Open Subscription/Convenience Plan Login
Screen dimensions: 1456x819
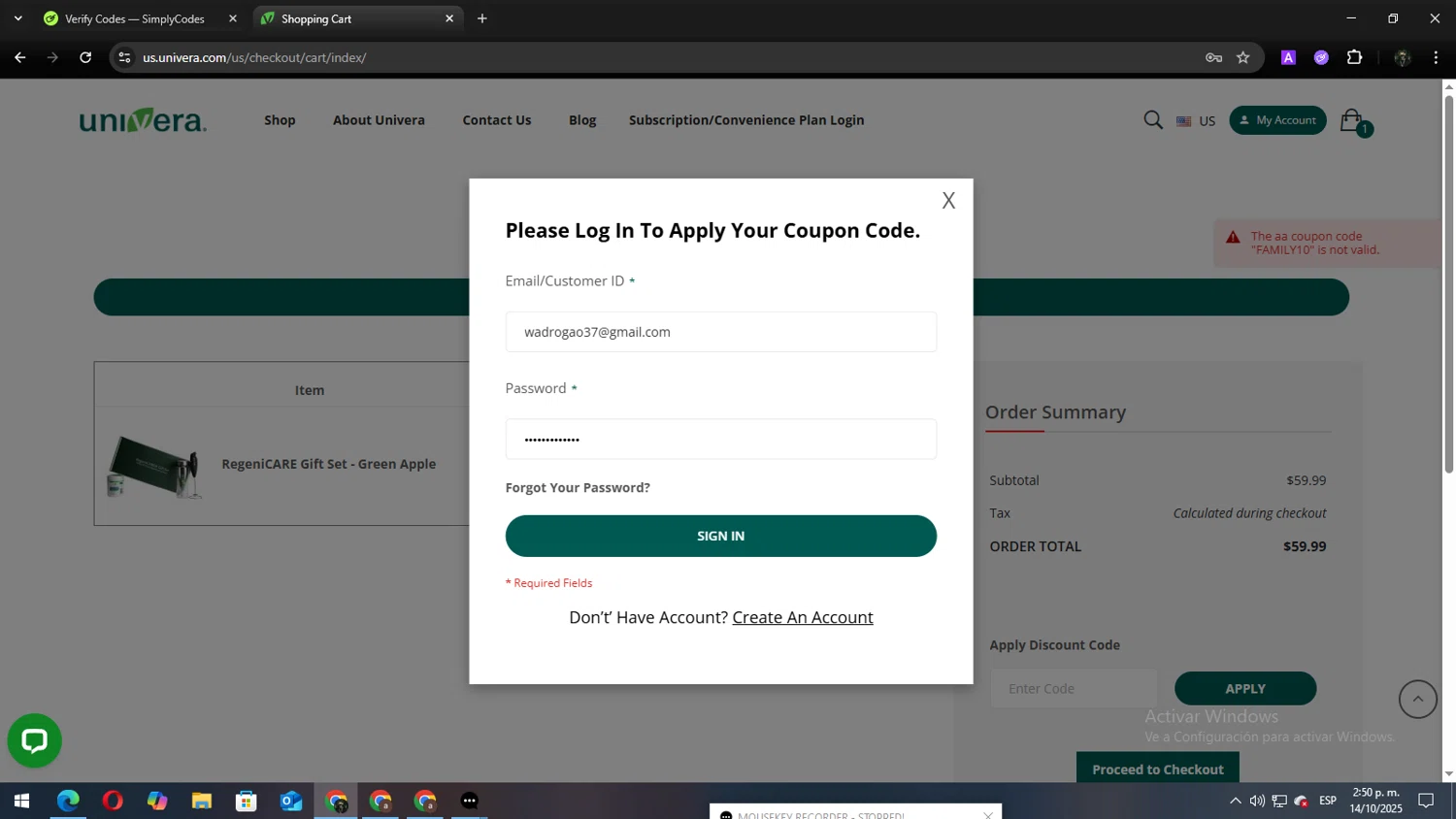746,120
